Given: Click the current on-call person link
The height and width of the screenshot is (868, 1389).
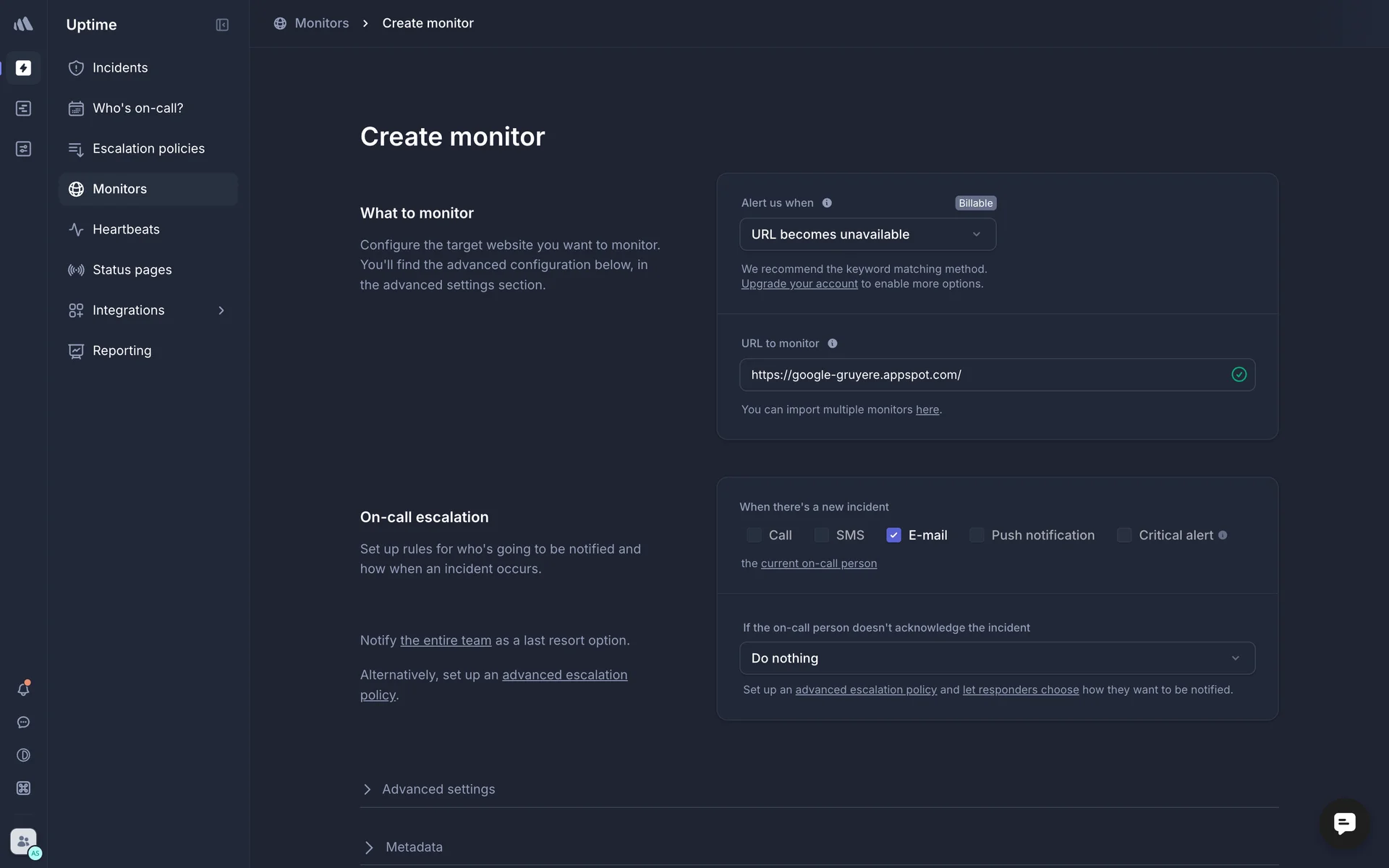Looking at the screenshot, I should coord(818,563).
